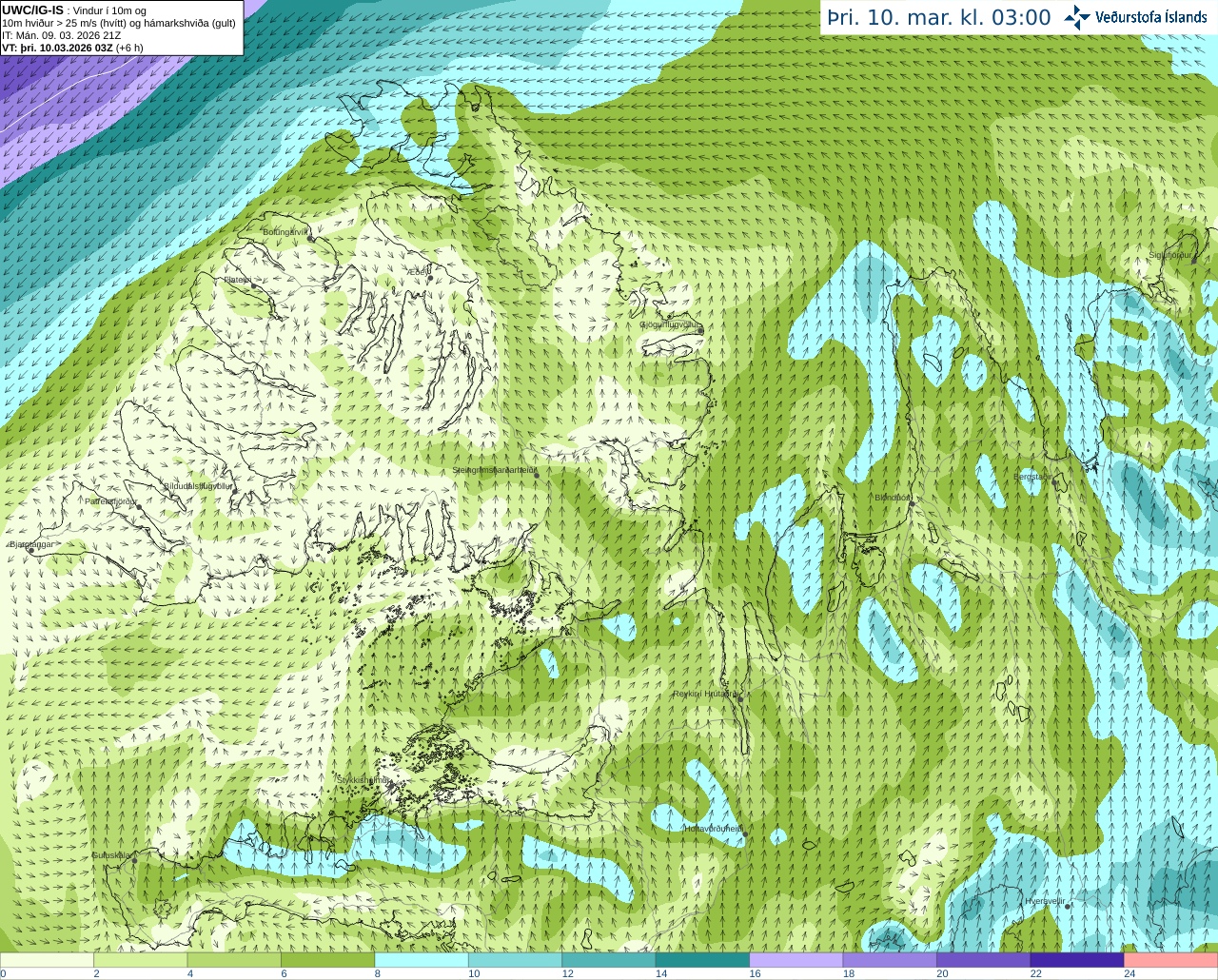
Task: Select the Holtavörðuheiði station label
Action: click(714, 829)
